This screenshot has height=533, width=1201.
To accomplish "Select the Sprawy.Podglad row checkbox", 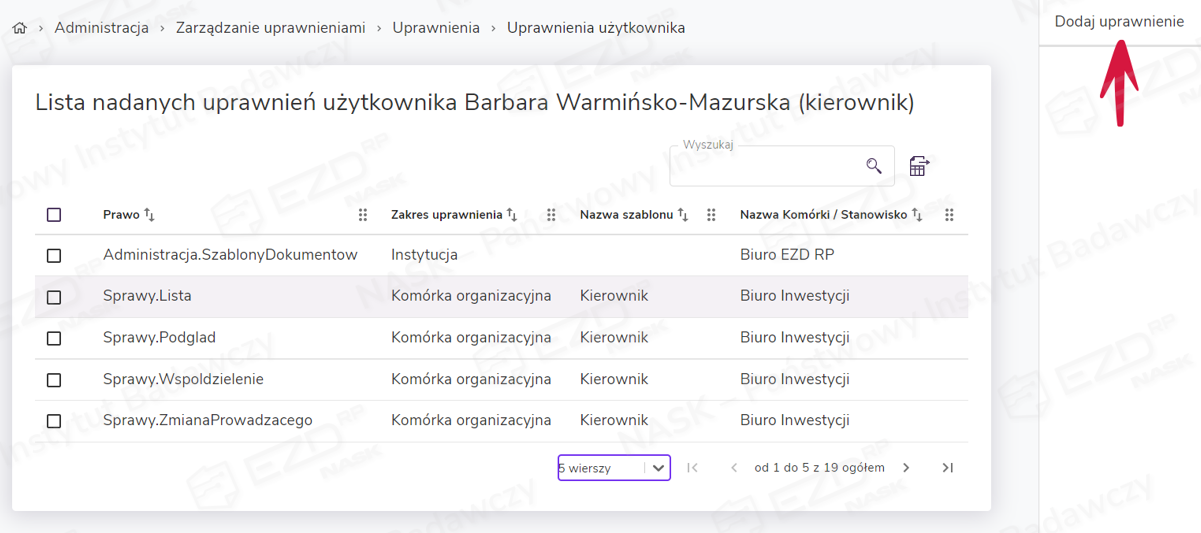I will [54, 339].
